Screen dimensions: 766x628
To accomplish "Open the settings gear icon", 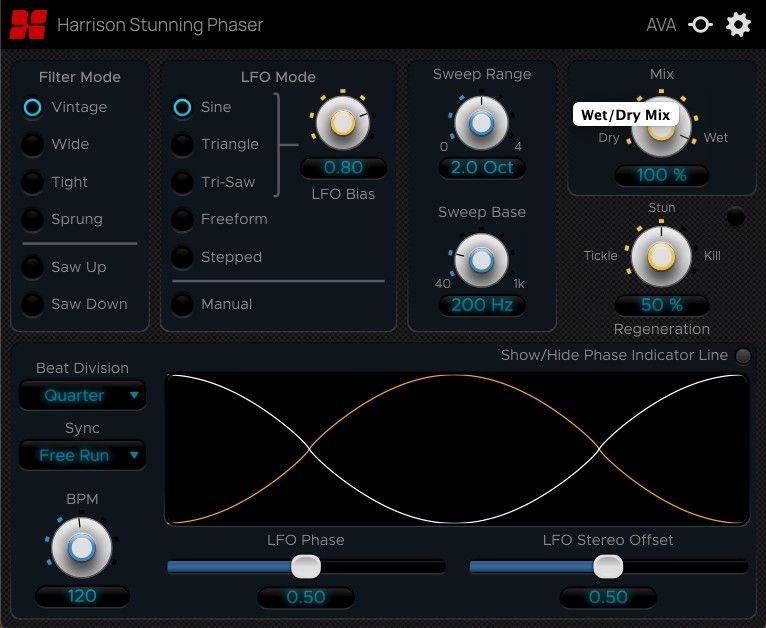I will coord(738,25).
